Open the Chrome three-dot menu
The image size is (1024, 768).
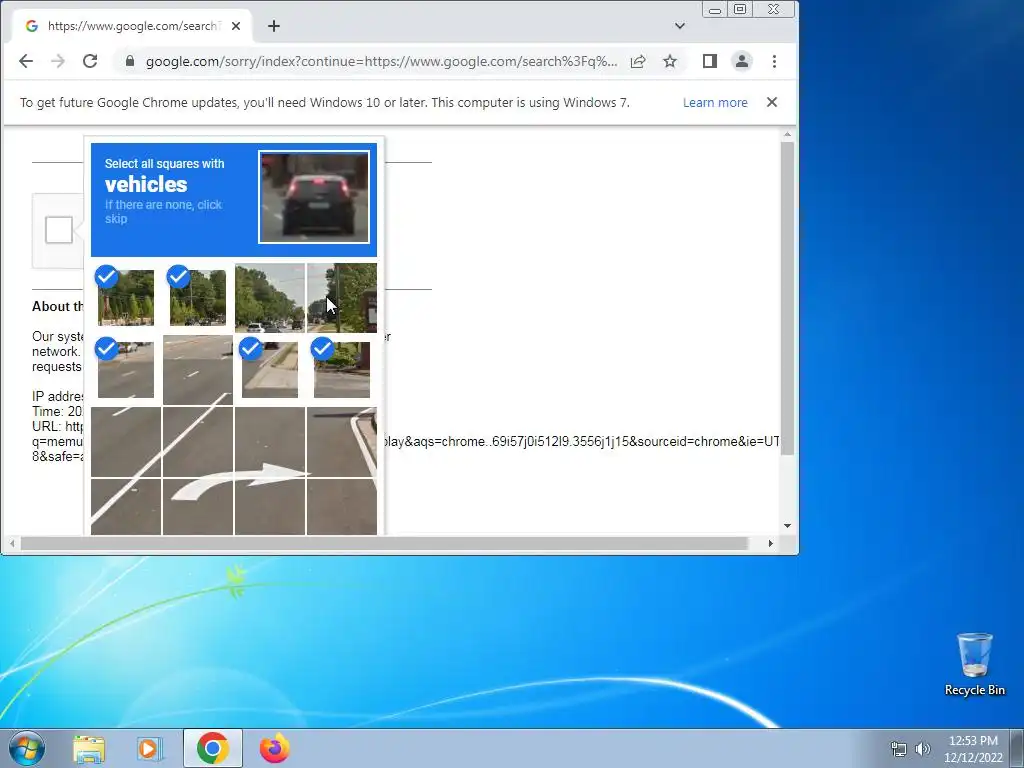(x=775, y=61)
